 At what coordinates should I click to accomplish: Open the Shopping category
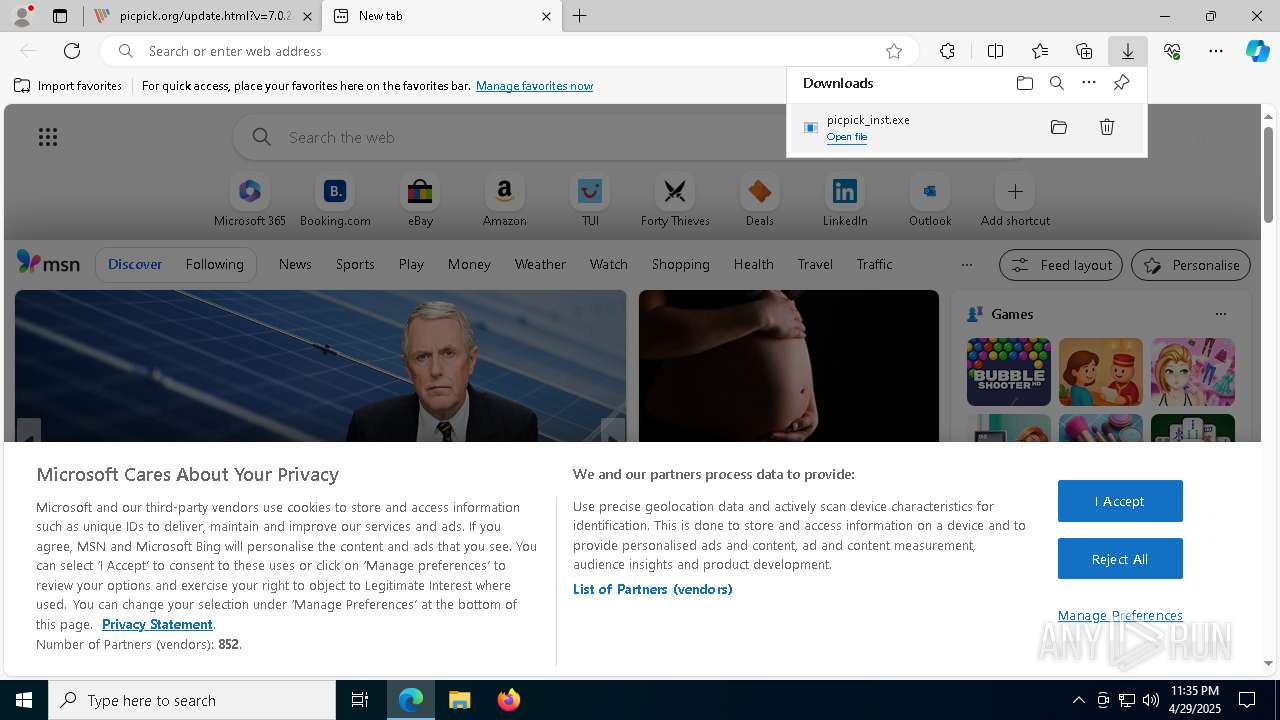[681, 264]
